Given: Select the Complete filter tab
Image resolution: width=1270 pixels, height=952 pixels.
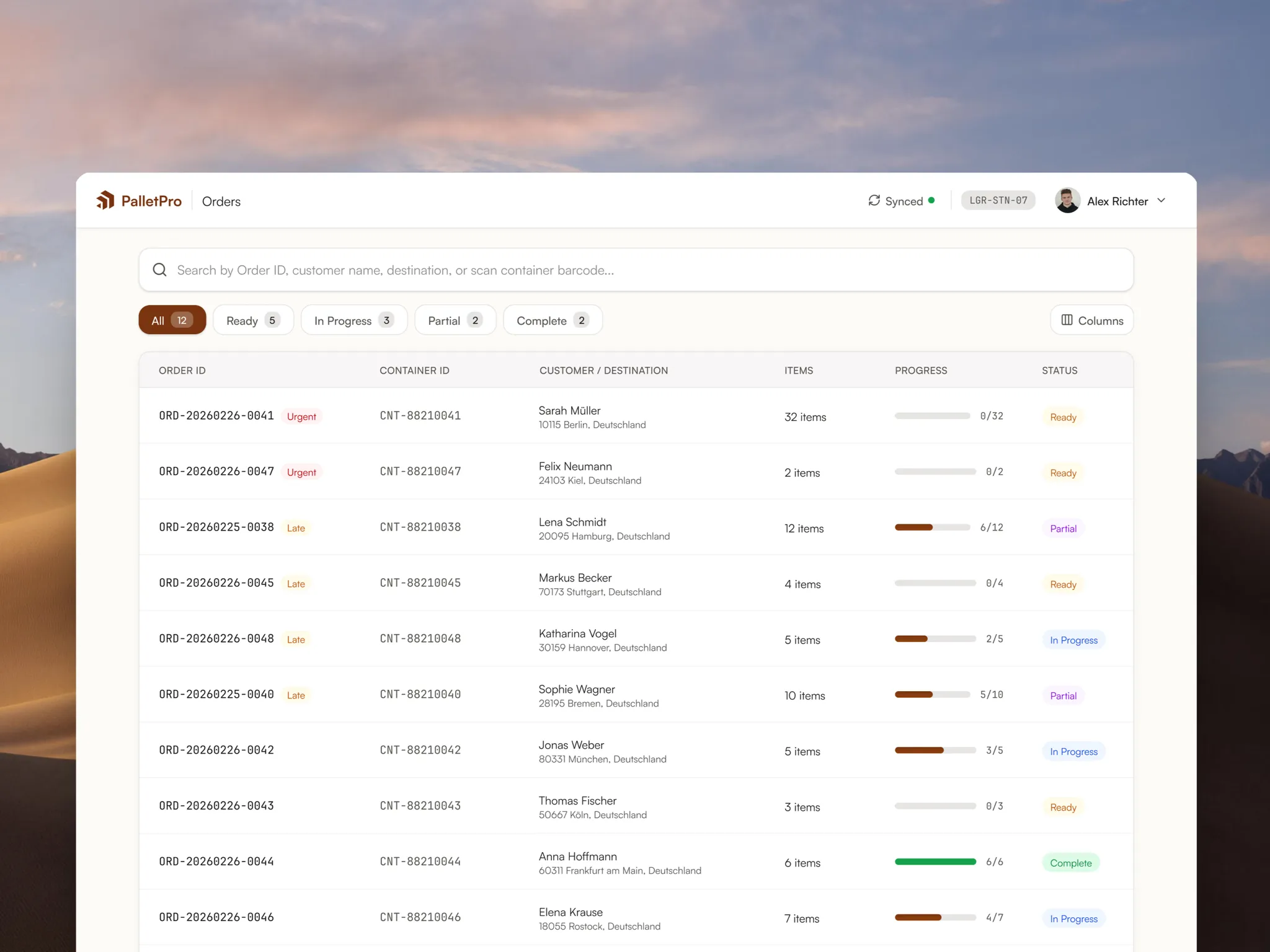Looking at the screenshot, I should coord(553,320).
